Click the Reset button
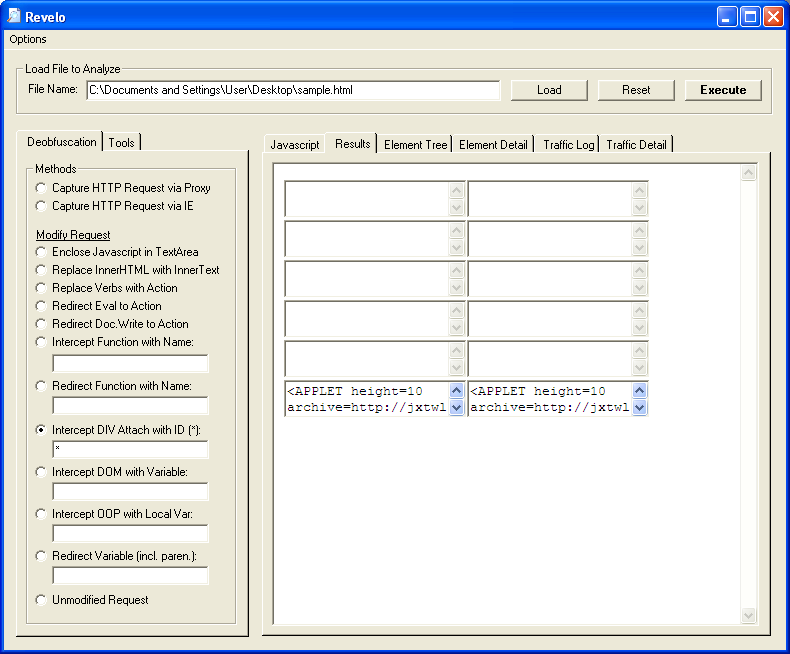This screenshot has height=654, width=790. pyautogui.click(x=636, y=90)
